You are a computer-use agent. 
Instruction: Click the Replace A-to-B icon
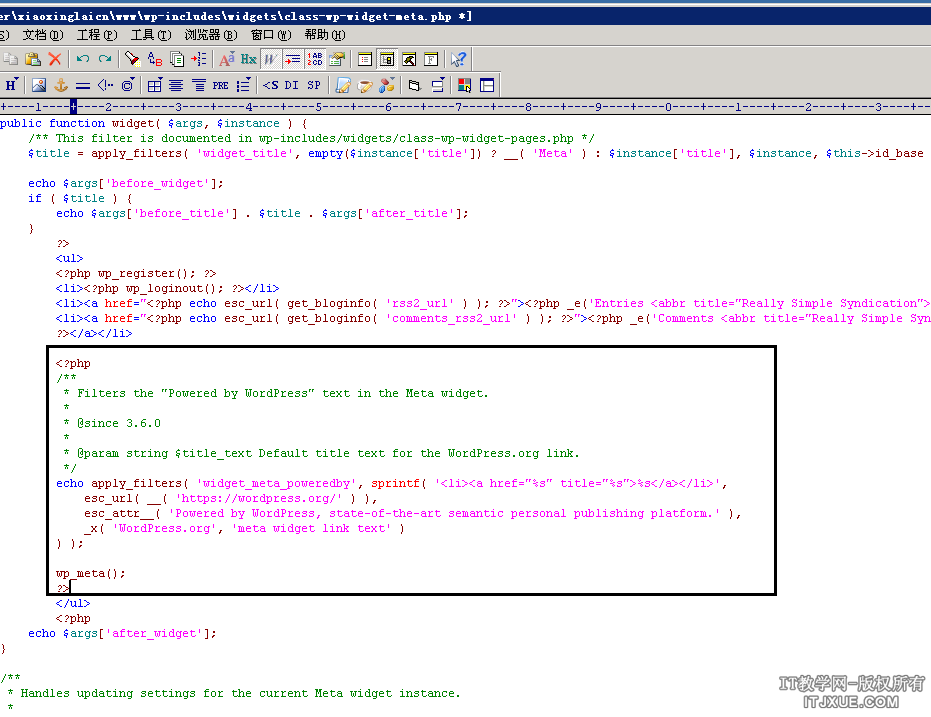click(154, 59)
